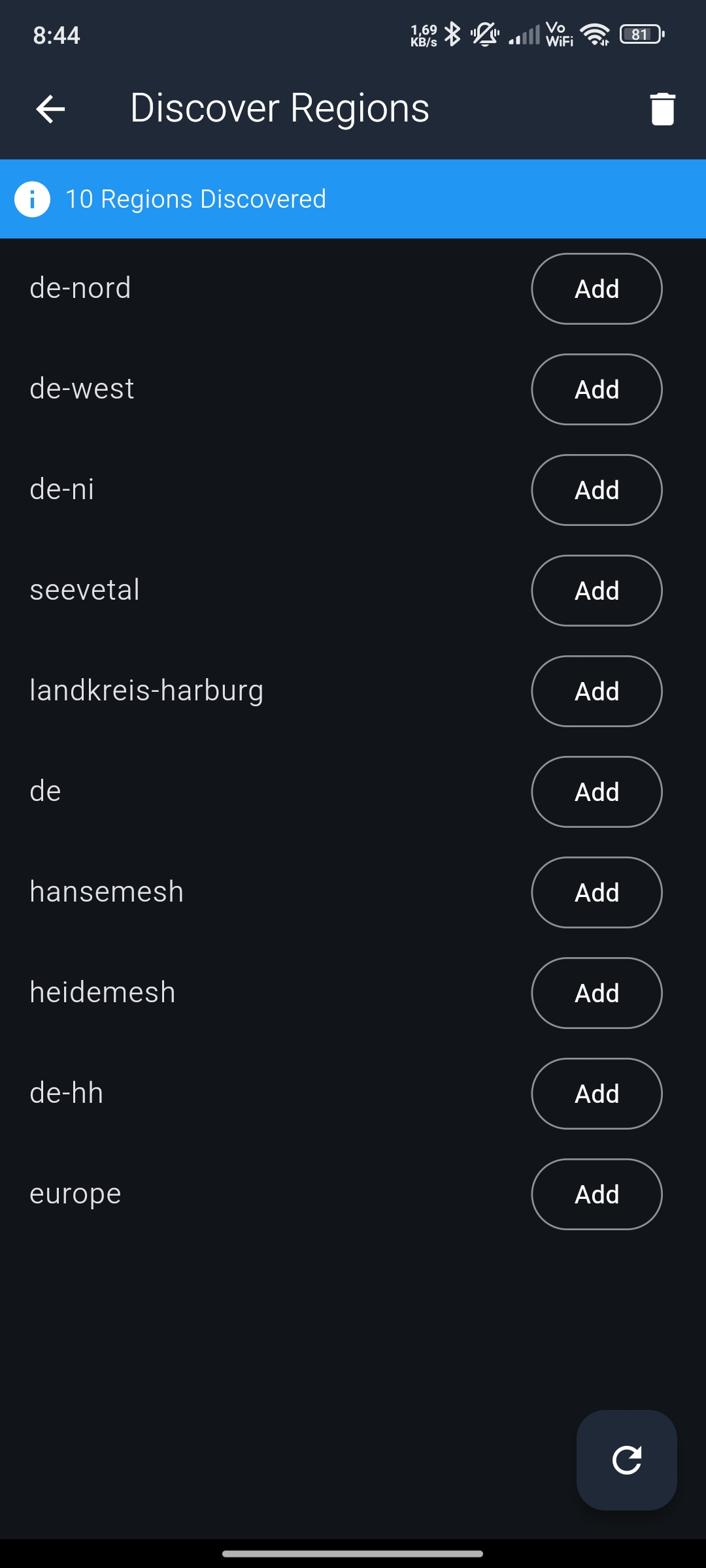Go back using the arrow icon
706x1568 pixels.
coord(50,108)
